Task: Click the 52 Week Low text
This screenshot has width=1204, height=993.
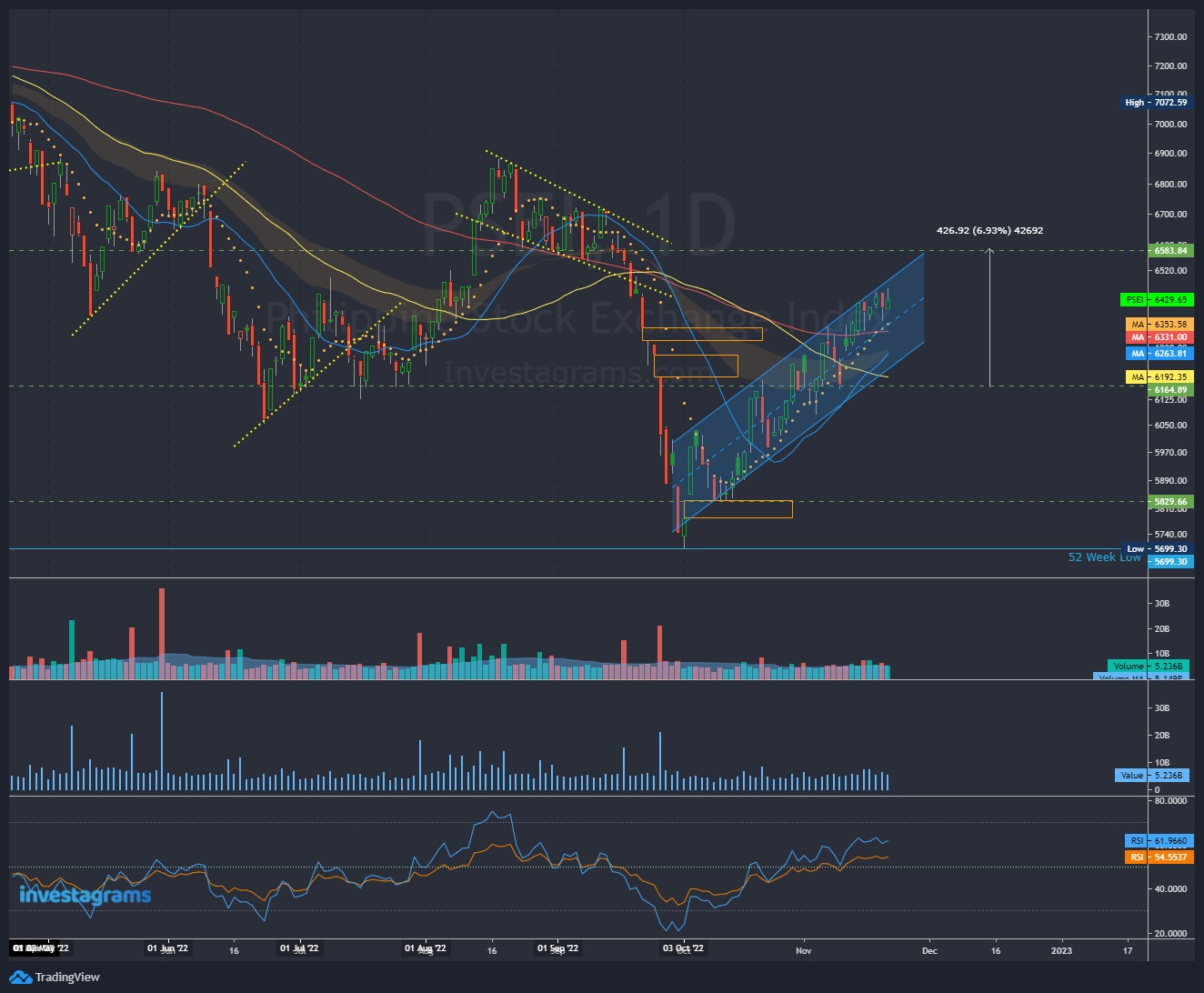Action: 1104,557
